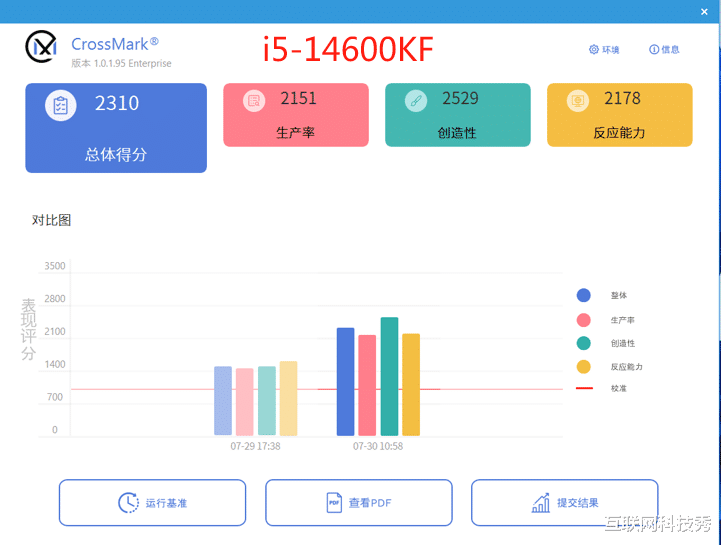721x545 pixels.
Task: Click the 2800 axis label
Action: point(55,298)
